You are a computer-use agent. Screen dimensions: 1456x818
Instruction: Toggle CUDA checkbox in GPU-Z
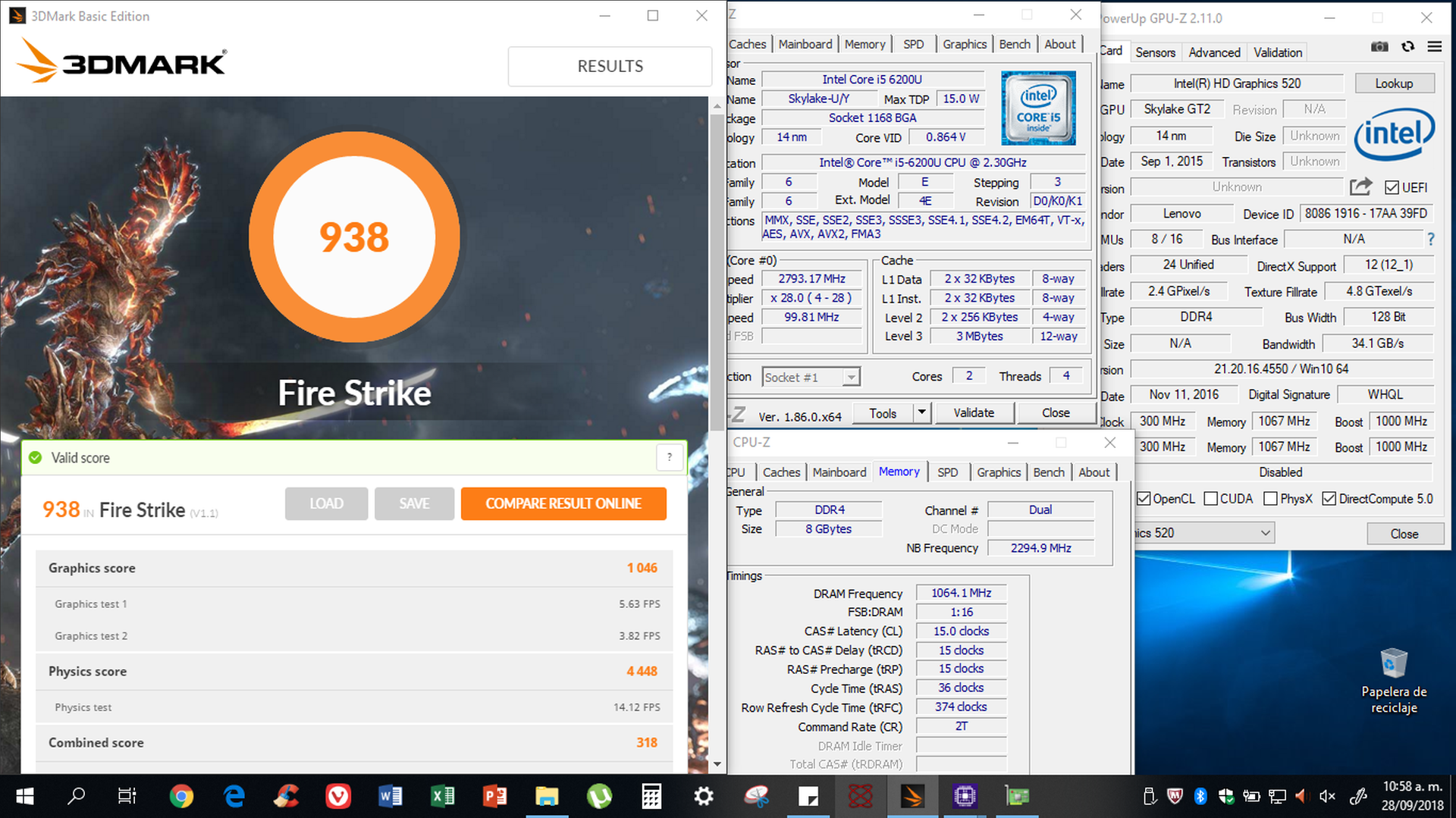pyautogui.click(x=1210, y=499)
